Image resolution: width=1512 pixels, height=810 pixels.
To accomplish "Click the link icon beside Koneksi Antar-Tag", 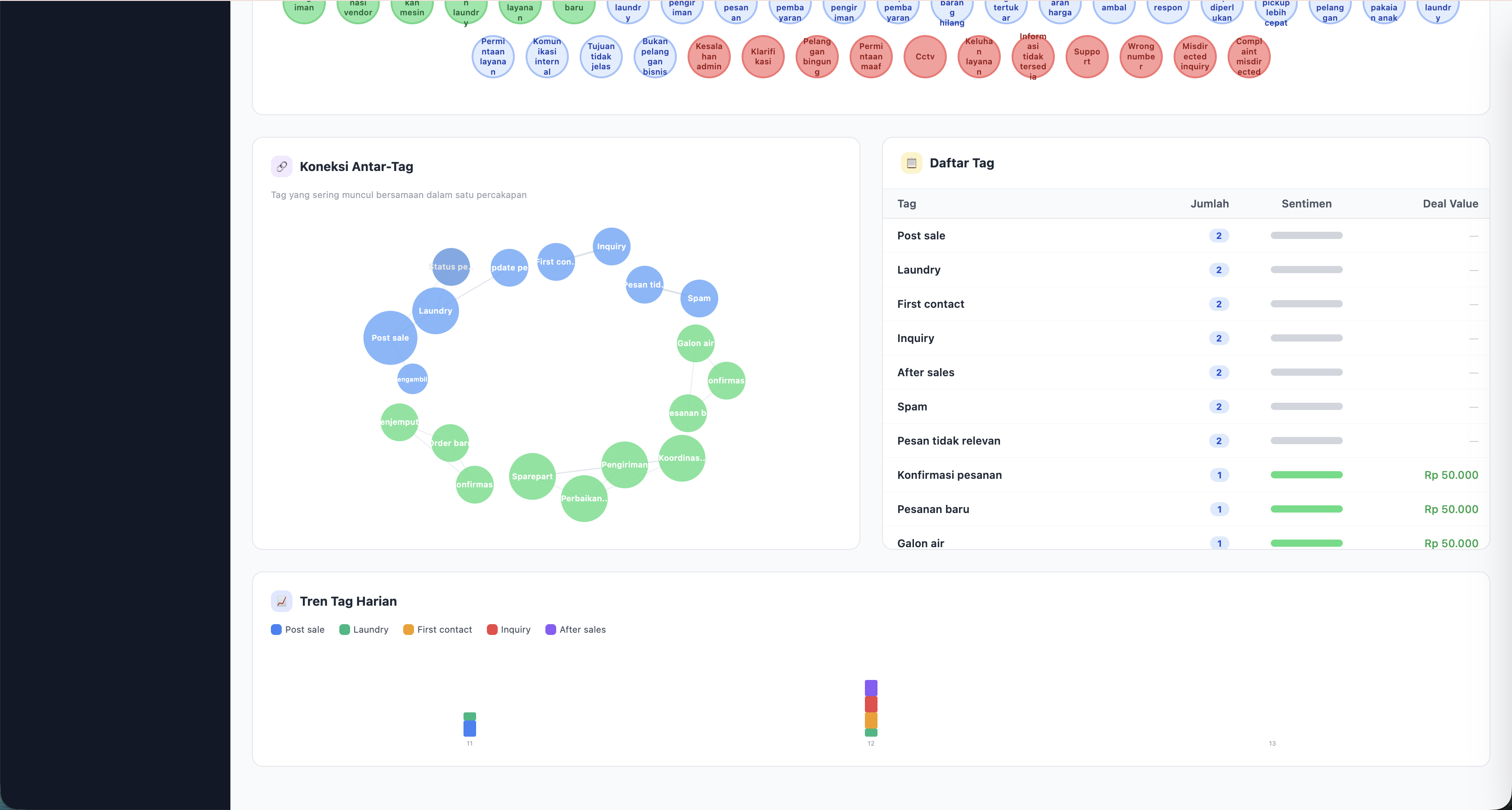I will pyautogui.click(x=282, y=166).
